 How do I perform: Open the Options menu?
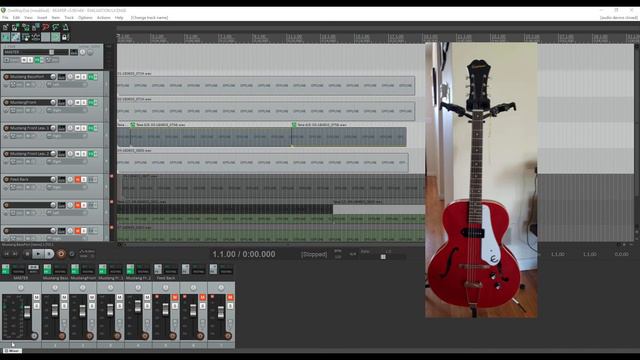85,18
